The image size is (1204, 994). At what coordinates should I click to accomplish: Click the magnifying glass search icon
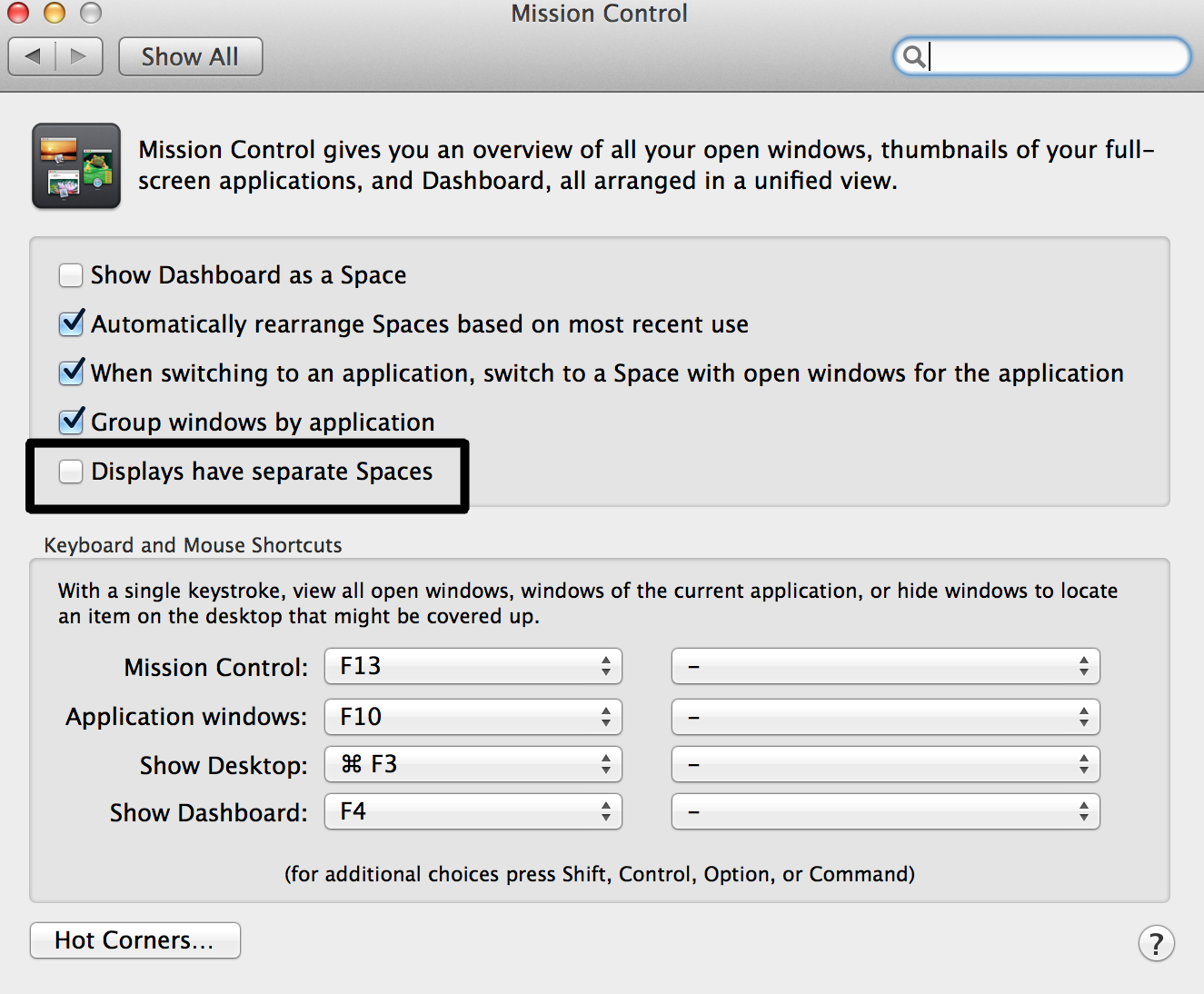[x=914, y=56]
